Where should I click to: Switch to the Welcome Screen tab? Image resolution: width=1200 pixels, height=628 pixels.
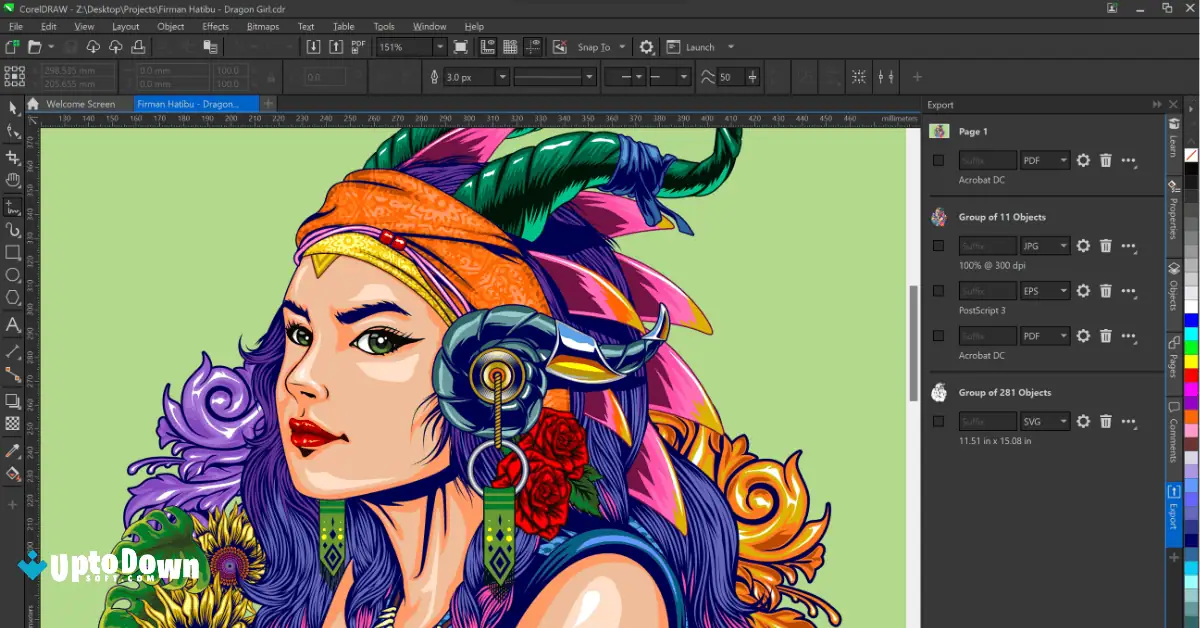click(x=80, y=103)
